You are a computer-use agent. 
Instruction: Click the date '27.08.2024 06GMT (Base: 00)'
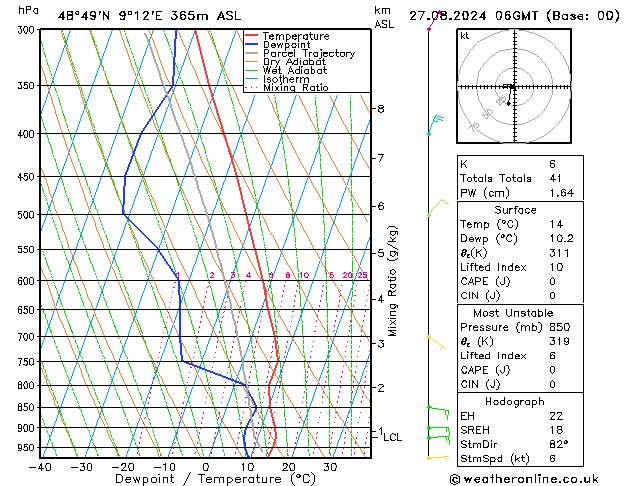click(x=514, y=16)
